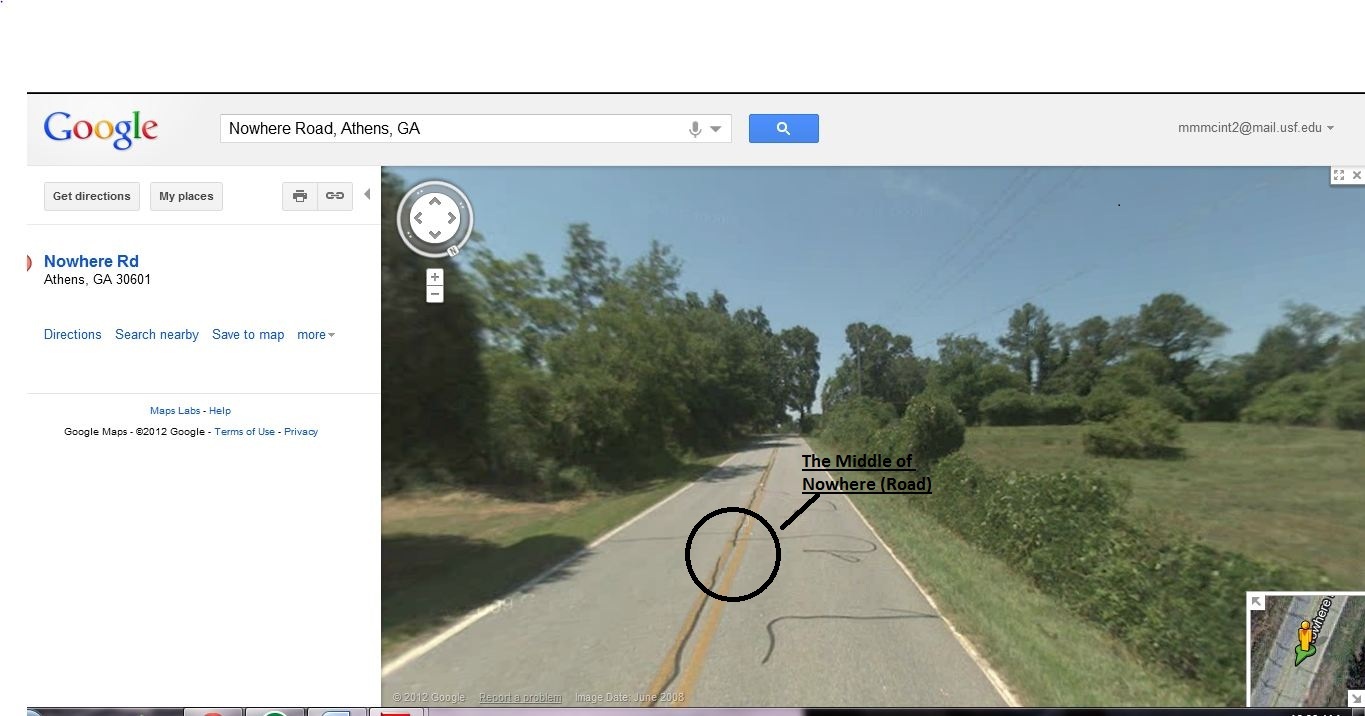Image resolution: width=1365 pixels, height=716 pixels.
Task: Click the Nowhere Rd result title
Action: click(x=91, y=261)
